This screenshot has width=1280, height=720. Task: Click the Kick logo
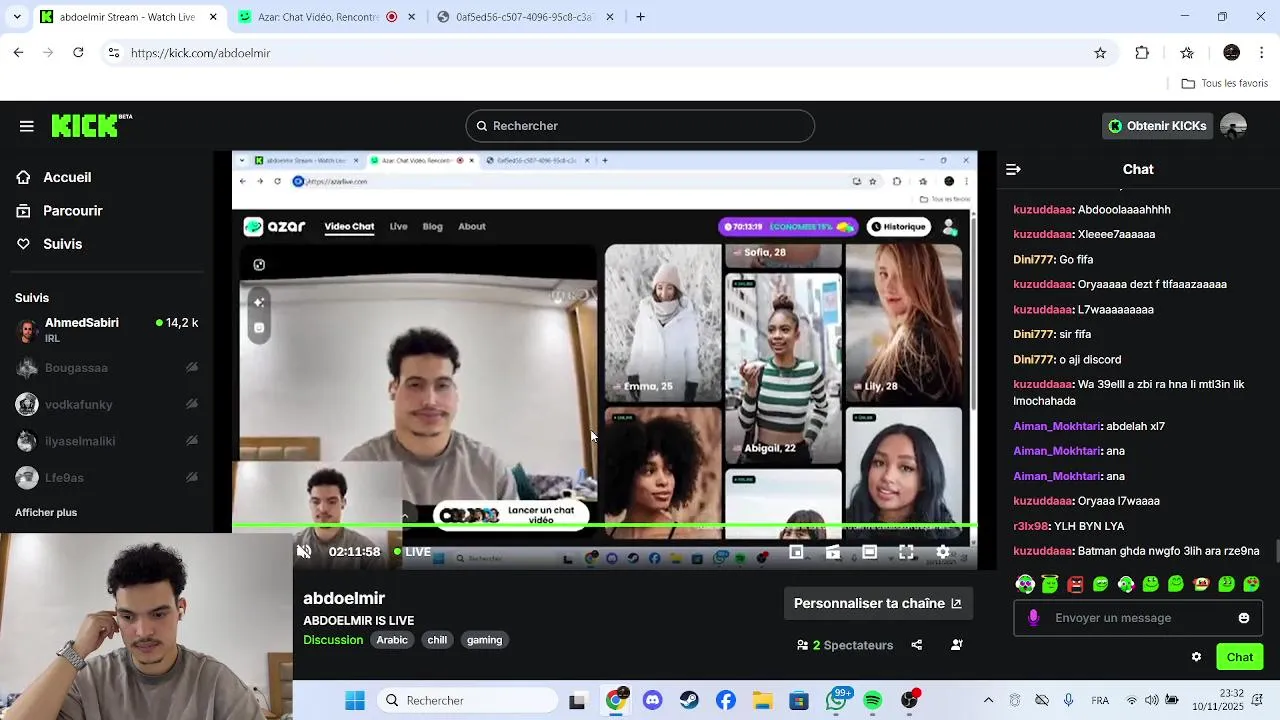pos(91,125)
